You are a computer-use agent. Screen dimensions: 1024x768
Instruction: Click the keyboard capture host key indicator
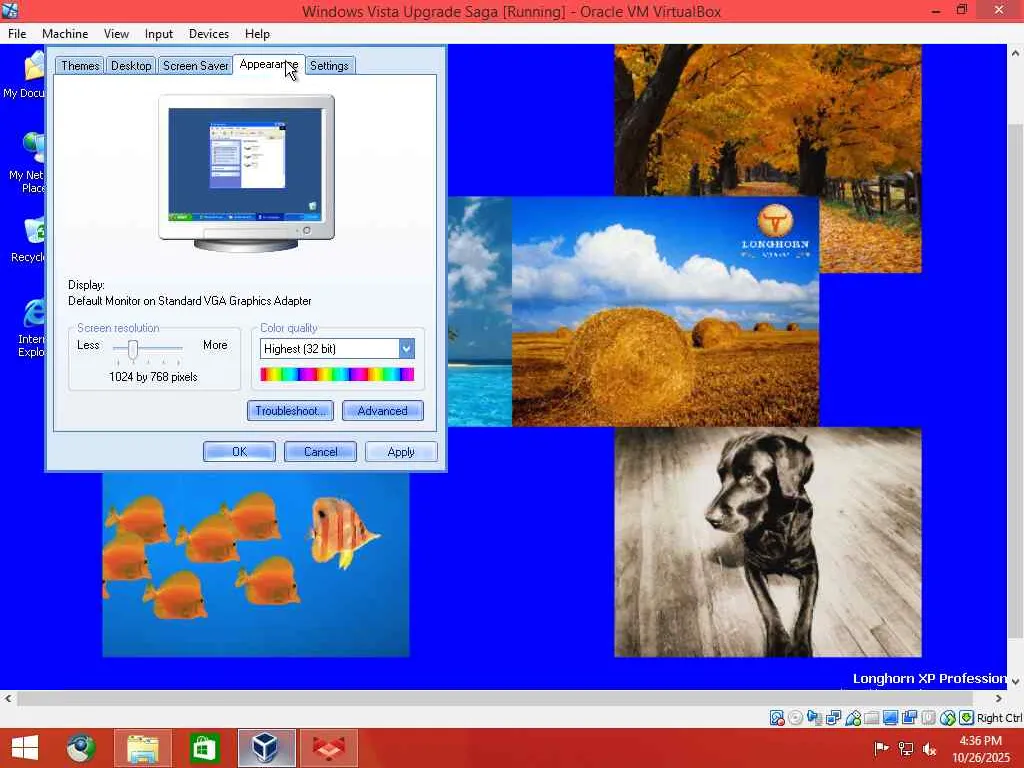(x=966, y=718)
